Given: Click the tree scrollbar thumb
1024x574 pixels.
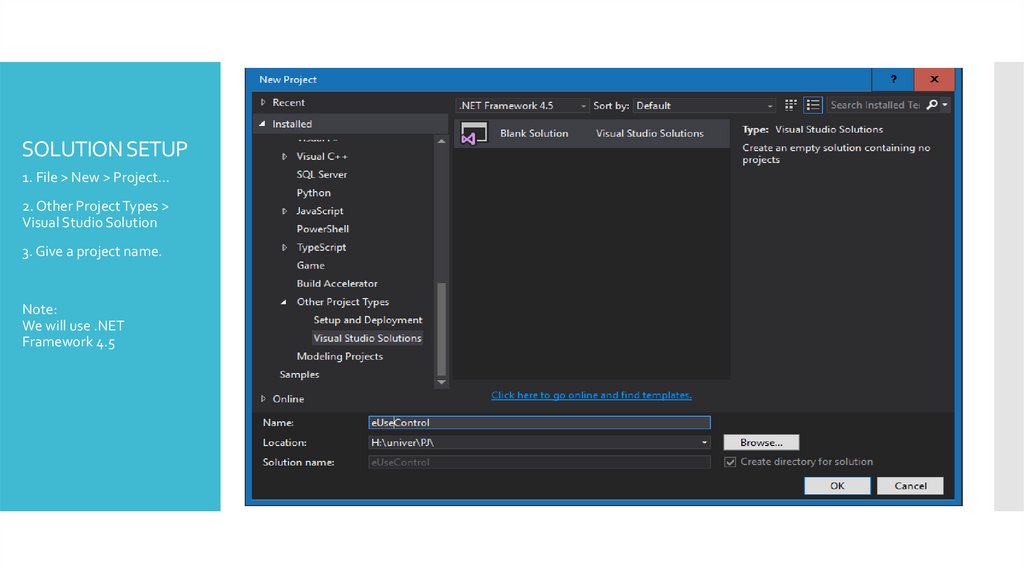Looking at the screenshot, I should pyautogui.click(x=441, y=329).
